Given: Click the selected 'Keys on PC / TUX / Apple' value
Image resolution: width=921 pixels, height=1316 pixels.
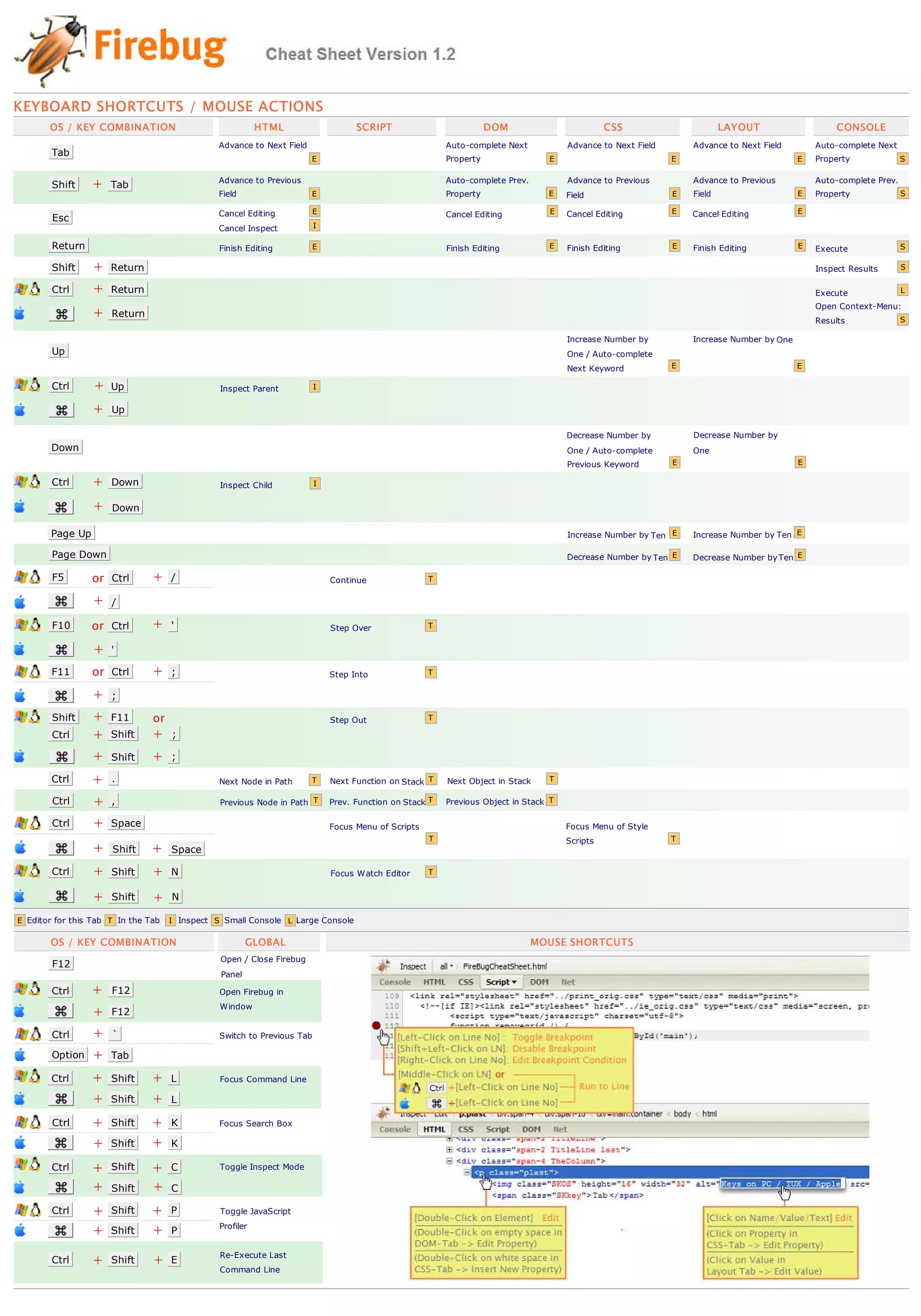Looking at the screenshot, I should tap(781, 1184).
